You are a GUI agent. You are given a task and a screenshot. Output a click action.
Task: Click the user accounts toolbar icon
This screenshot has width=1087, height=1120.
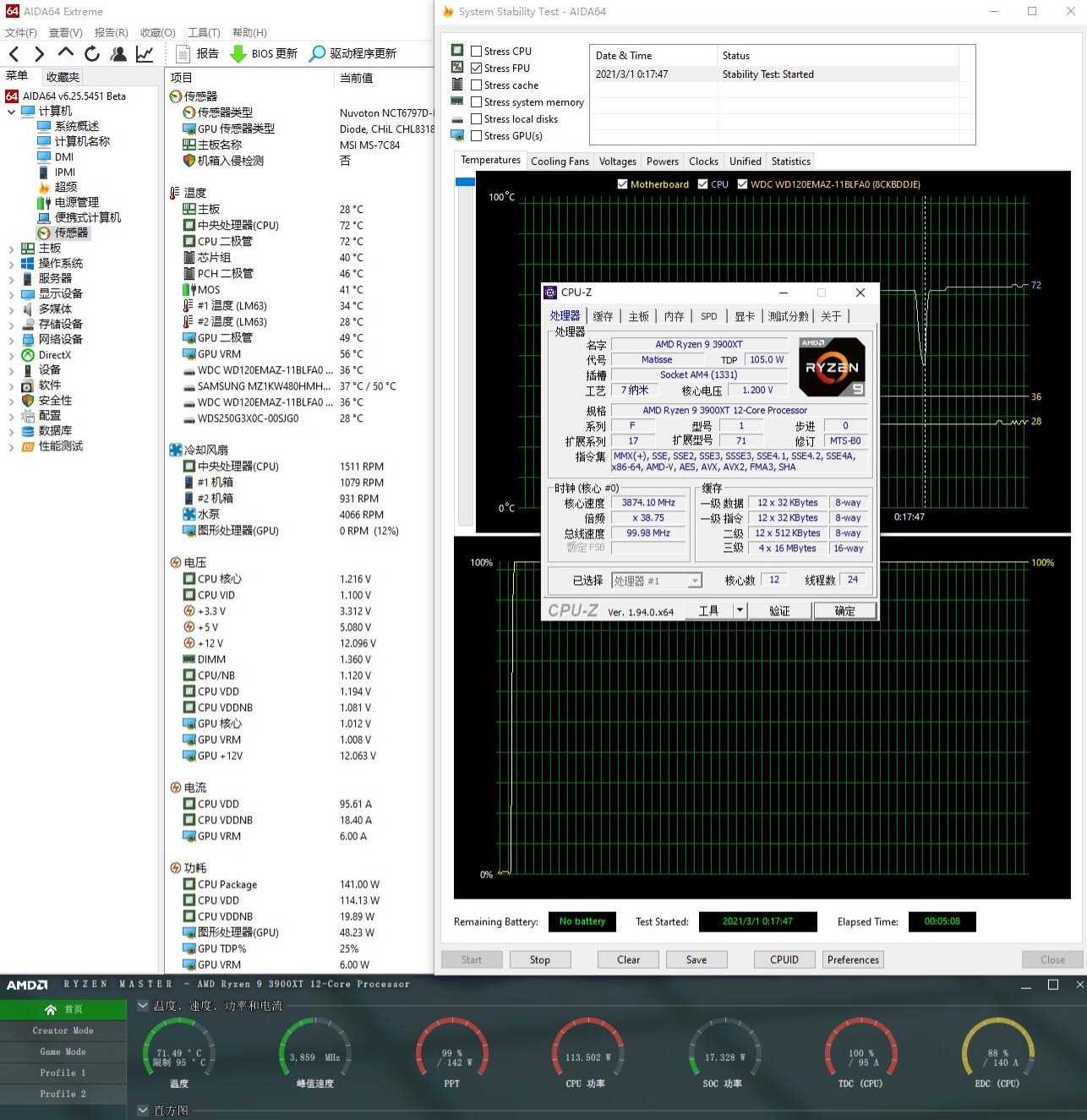[118, 54]
